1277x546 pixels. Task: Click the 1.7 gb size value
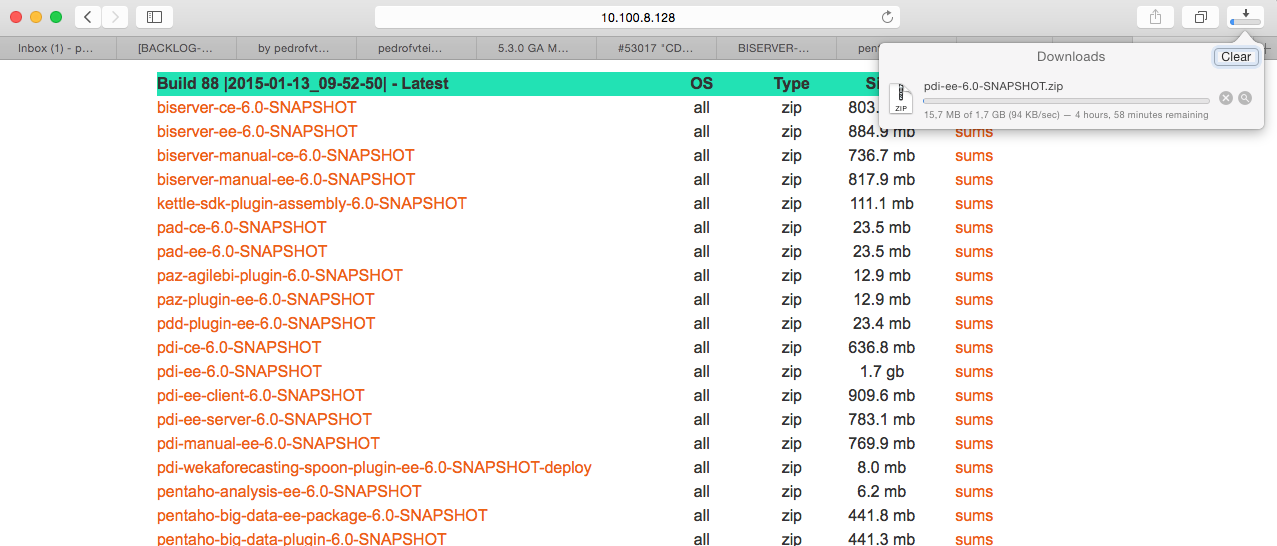(882, 371)
